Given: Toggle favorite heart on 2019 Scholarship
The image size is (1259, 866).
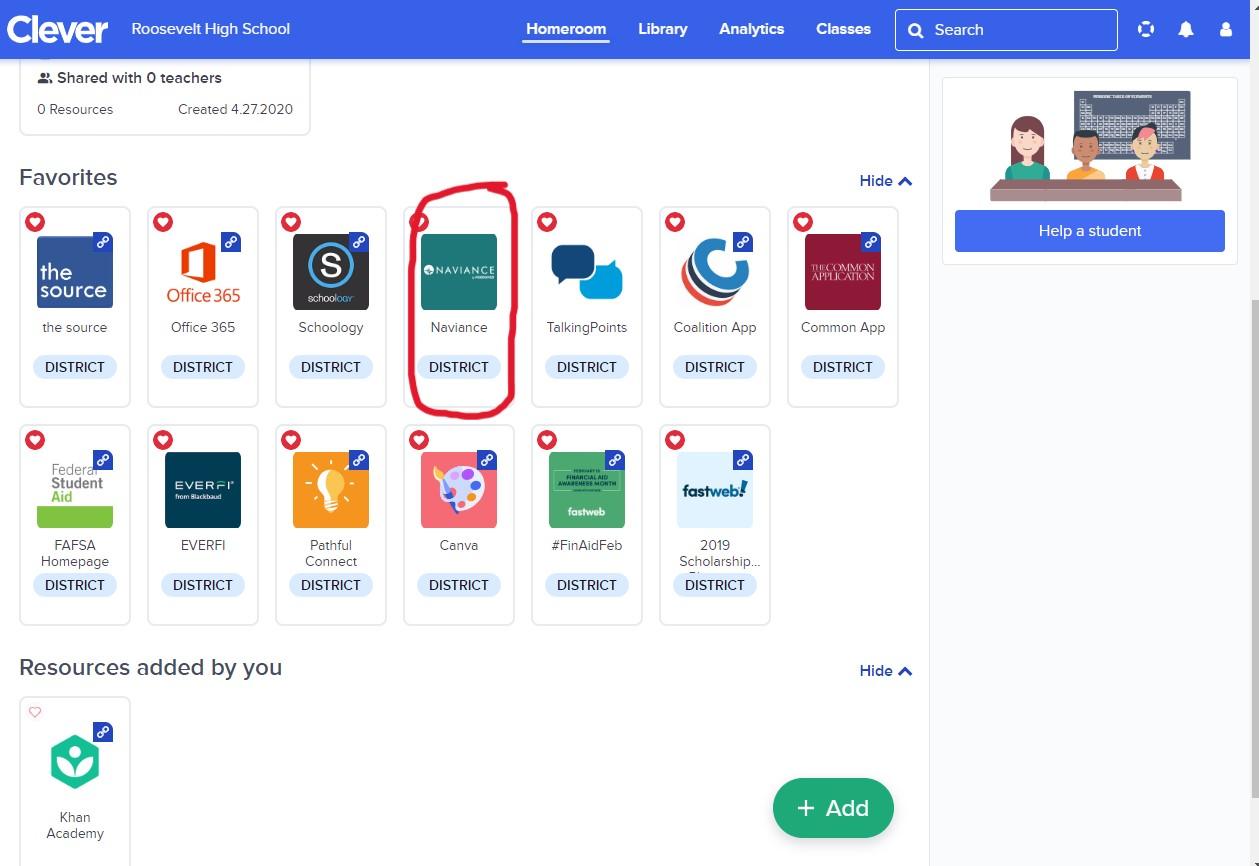Looking at the screenshot, I should [x=675, y=440].
